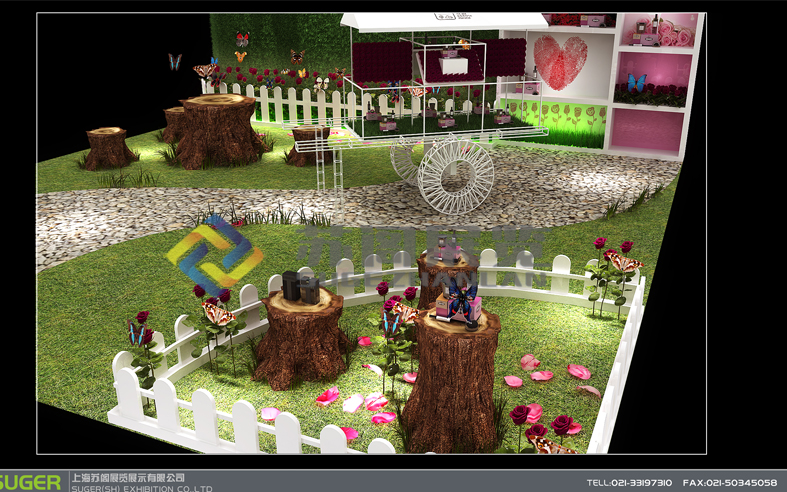
Task: Click the pink roses on top shelf
Action: tap(672, 36)
